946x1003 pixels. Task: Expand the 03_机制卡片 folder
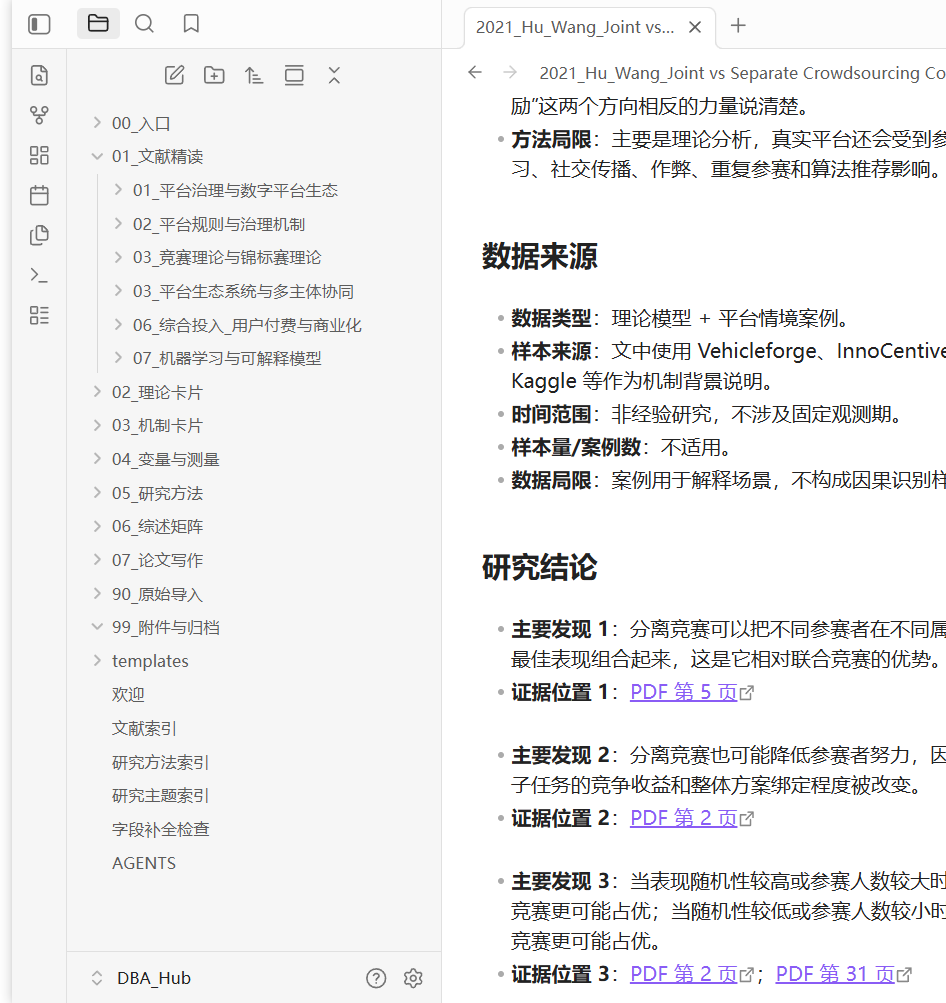tap(97, 425)
